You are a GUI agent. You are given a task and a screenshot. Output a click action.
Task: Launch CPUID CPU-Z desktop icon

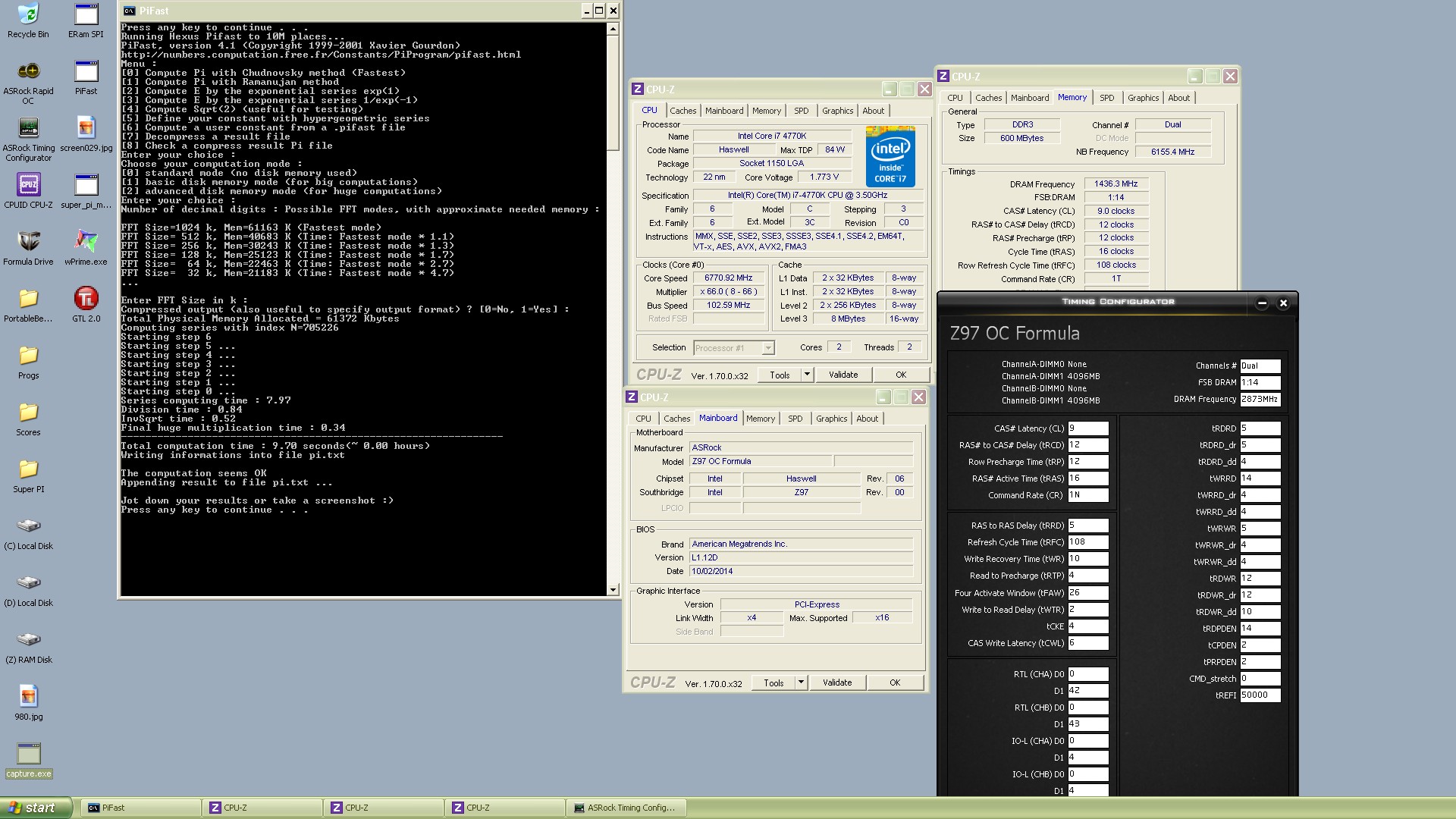28,191
